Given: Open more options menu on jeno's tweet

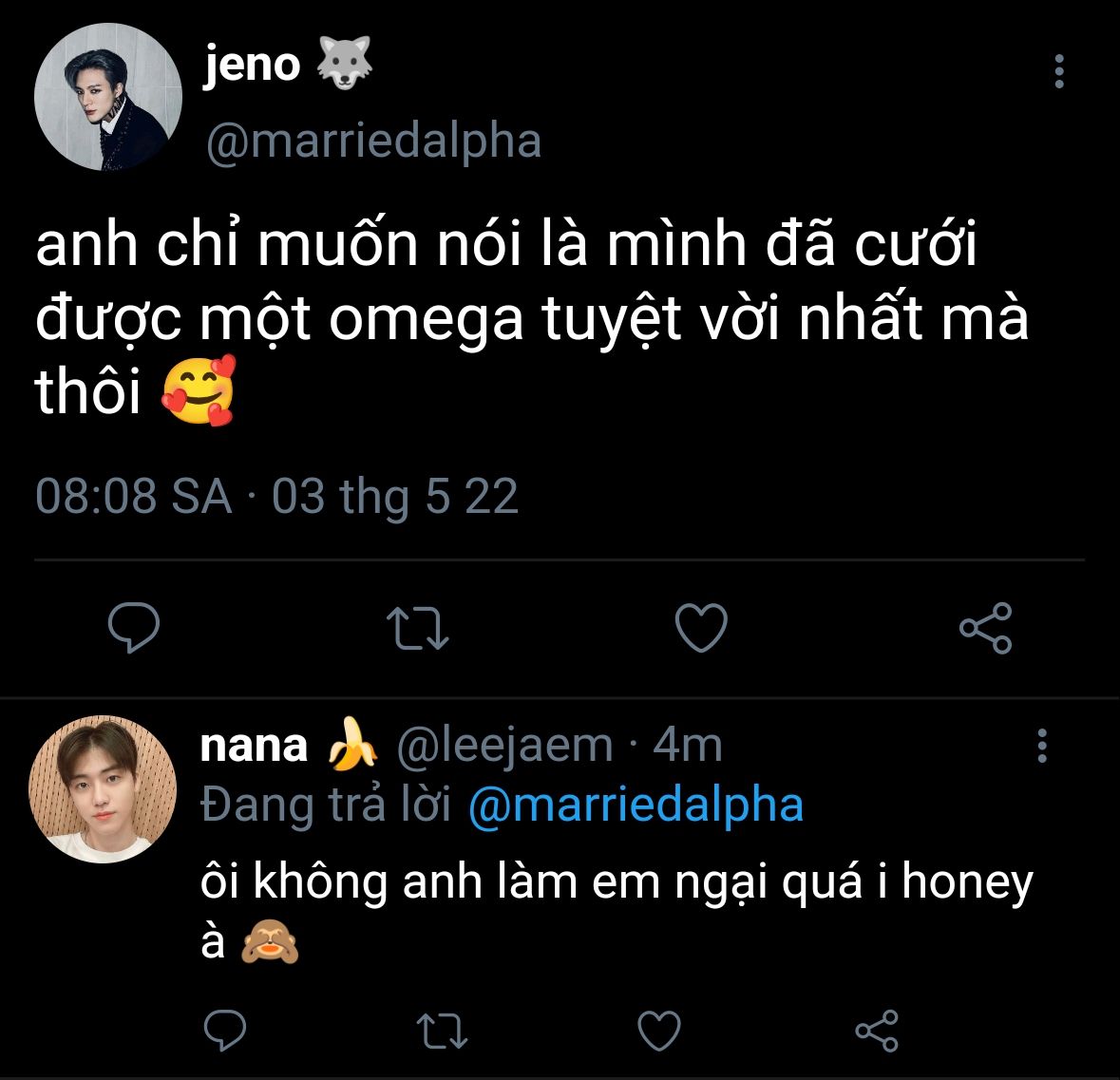Looking at the screenshot, I should click(x=1059, y=72).
